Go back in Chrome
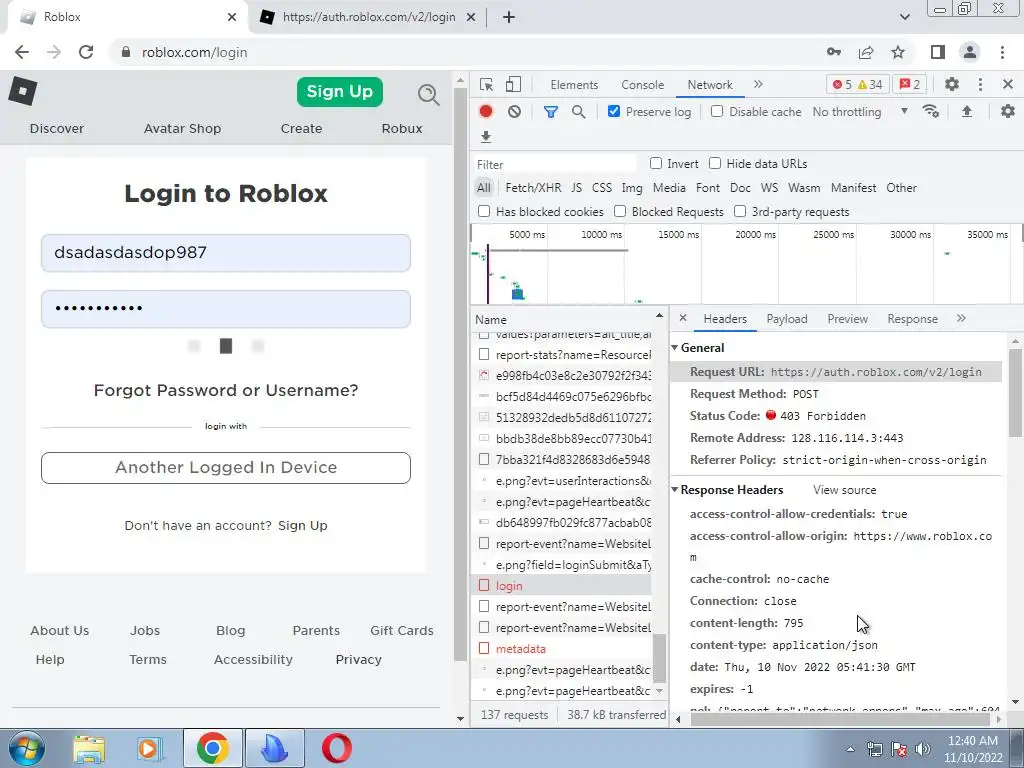This screenshot has width=1024, height=768. click(x=22, y=52)
